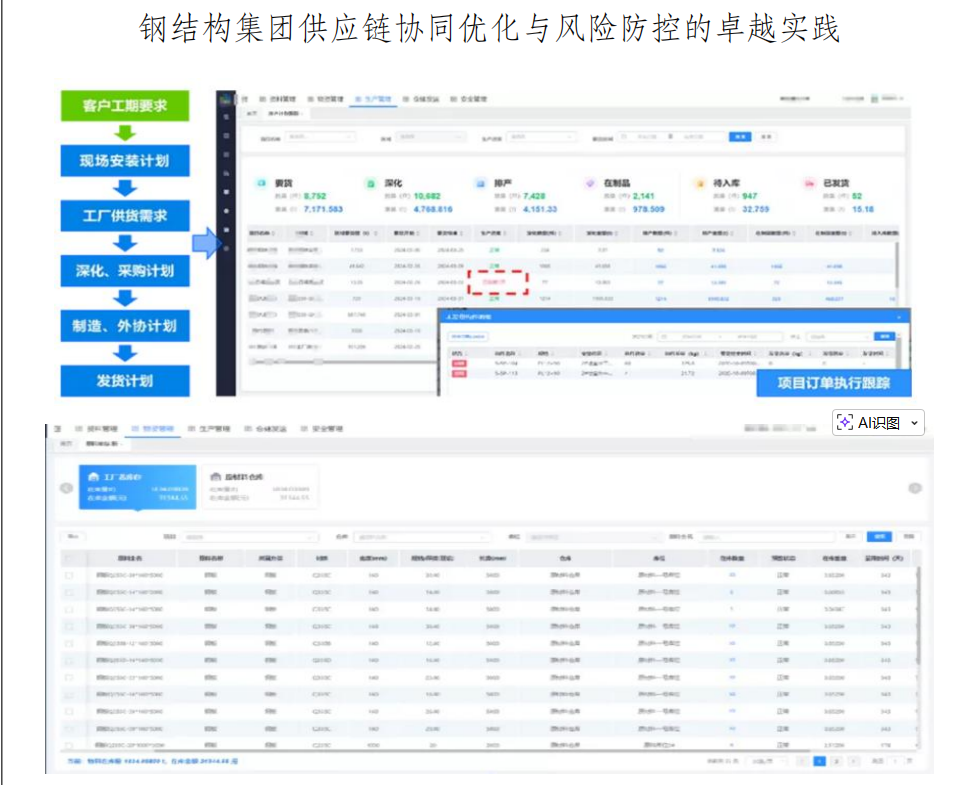Click the 深化 stat card icon
Image resolution: width=970 pixels, height=785 pixels.
pos(370,184)
